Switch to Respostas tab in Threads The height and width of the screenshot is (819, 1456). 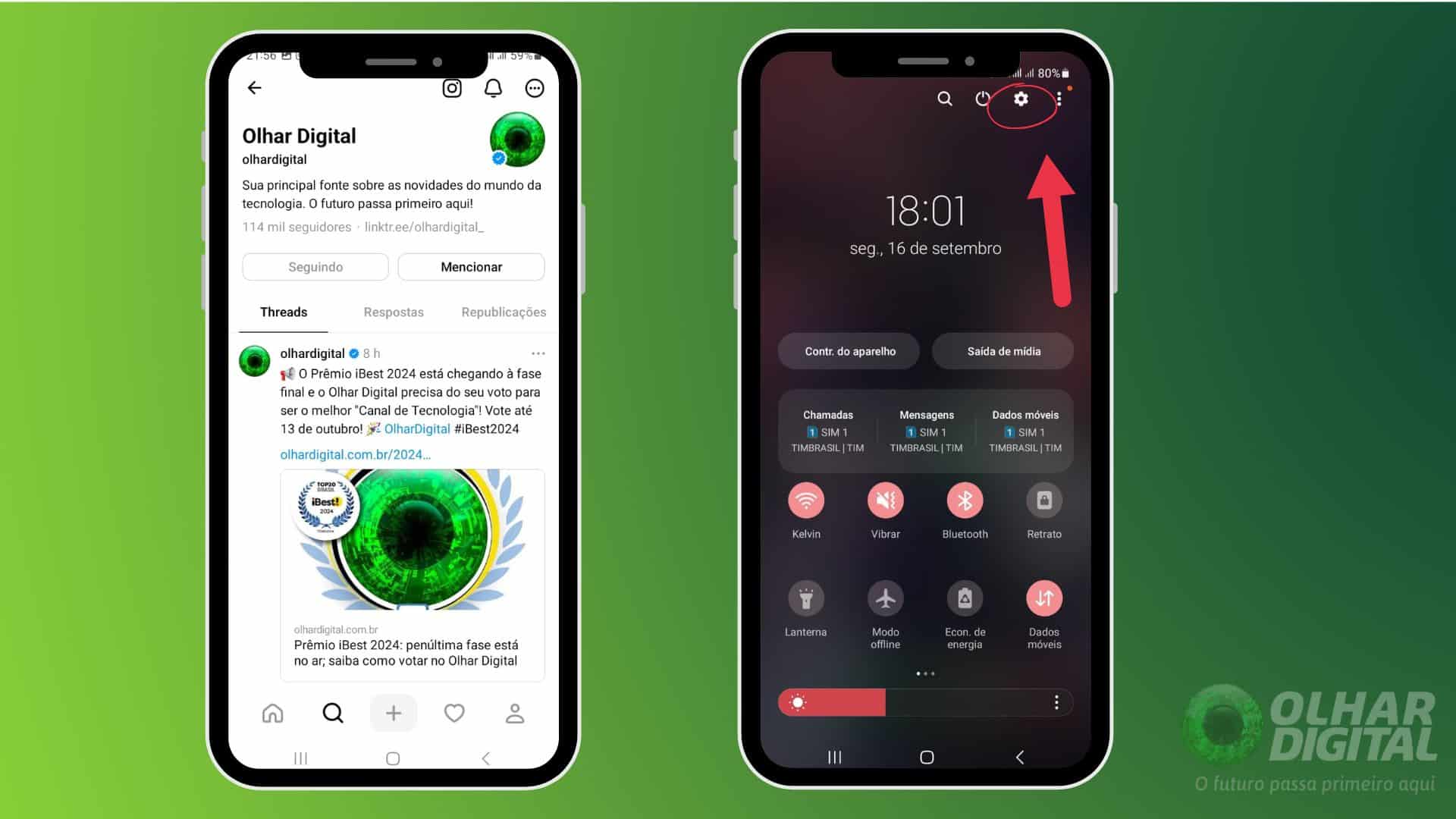tap(393, 312)
